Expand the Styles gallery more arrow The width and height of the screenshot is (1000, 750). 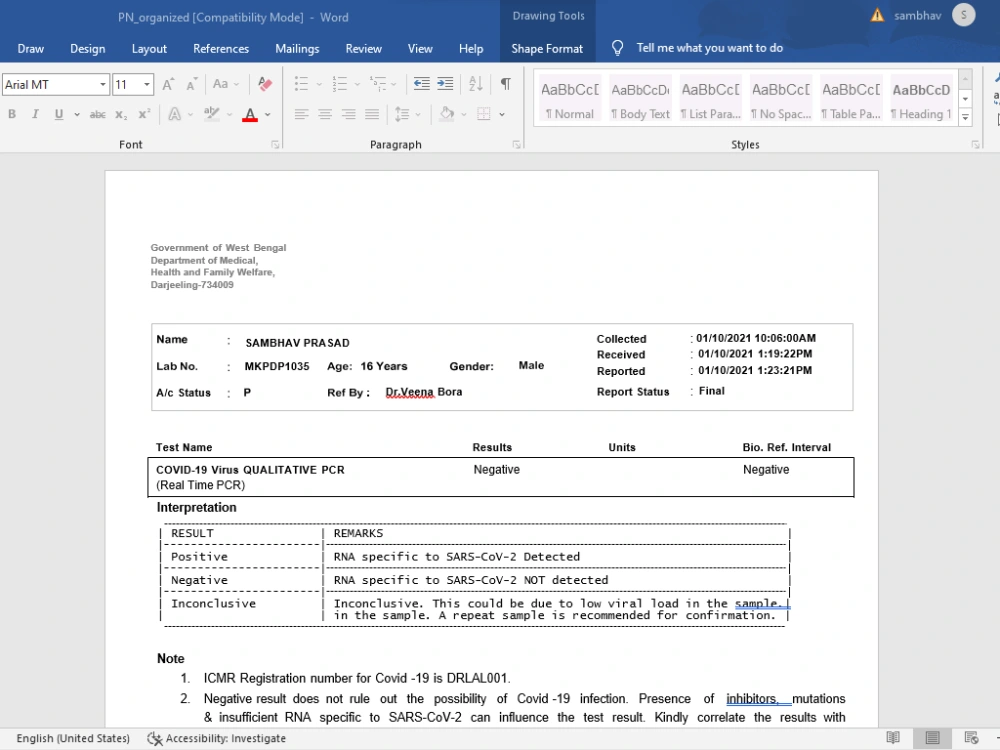point(966,117)
